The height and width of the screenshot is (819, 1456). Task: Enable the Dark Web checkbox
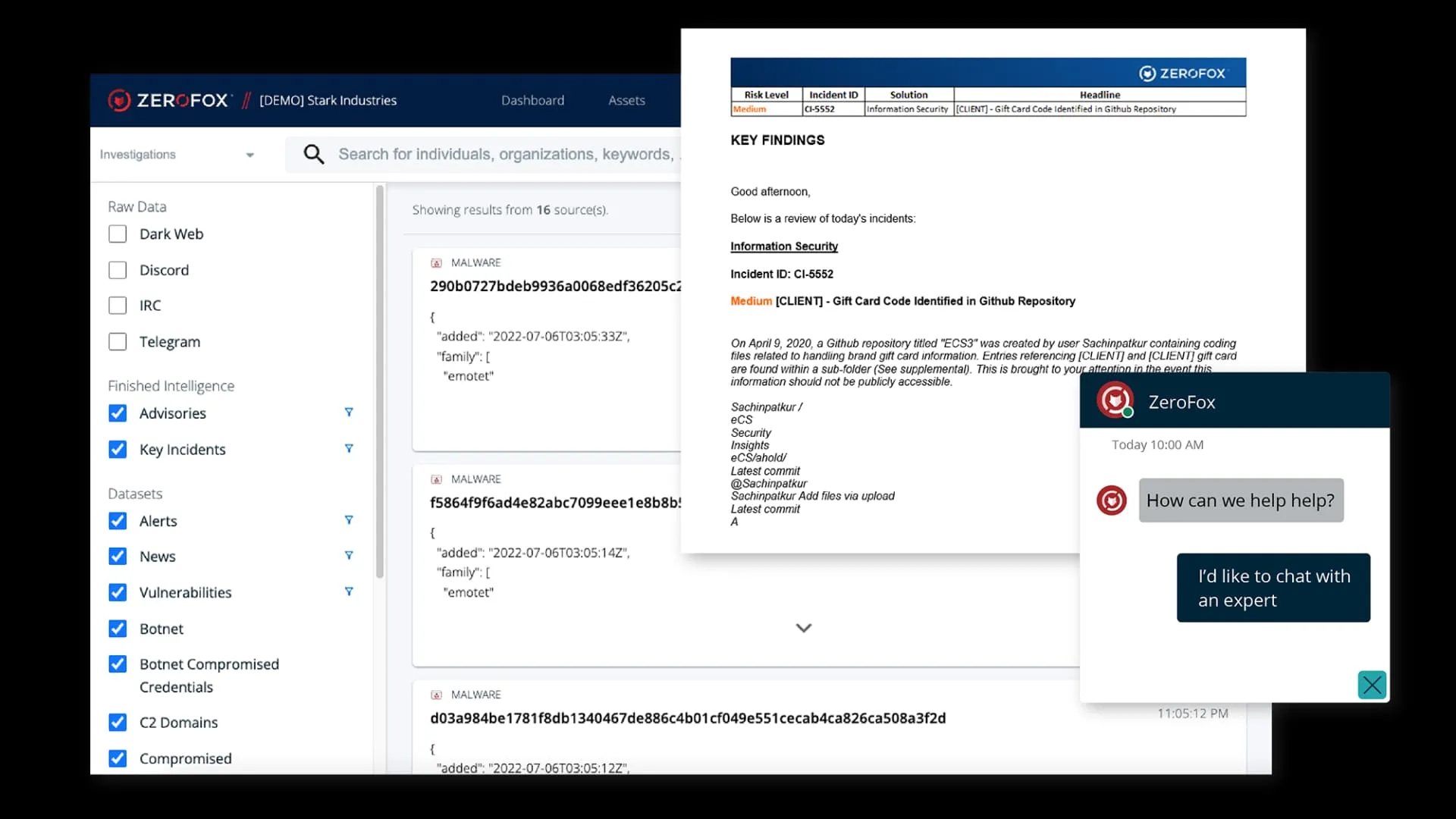coord(118,234)
